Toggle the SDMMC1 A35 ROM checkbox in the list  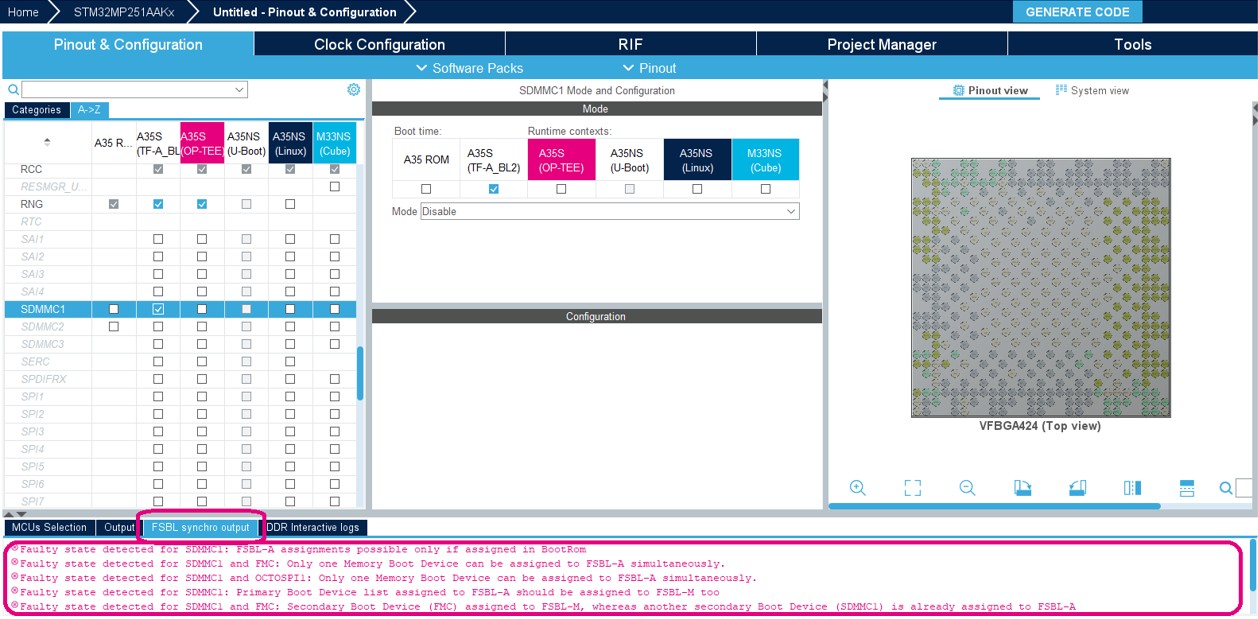pyautogui.click(x=113, y=309)
